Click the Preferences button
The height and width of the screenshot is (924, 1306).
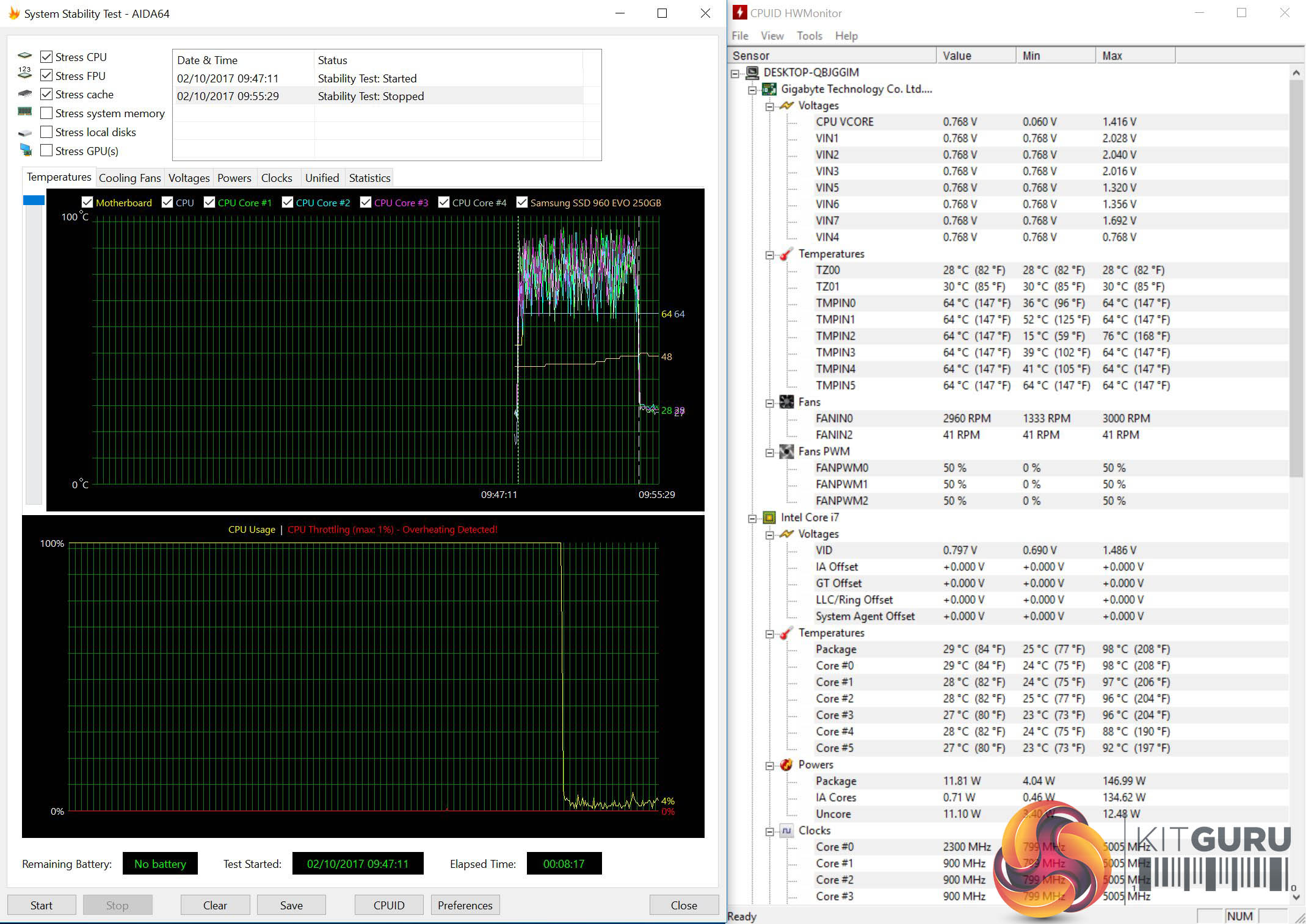465,905
